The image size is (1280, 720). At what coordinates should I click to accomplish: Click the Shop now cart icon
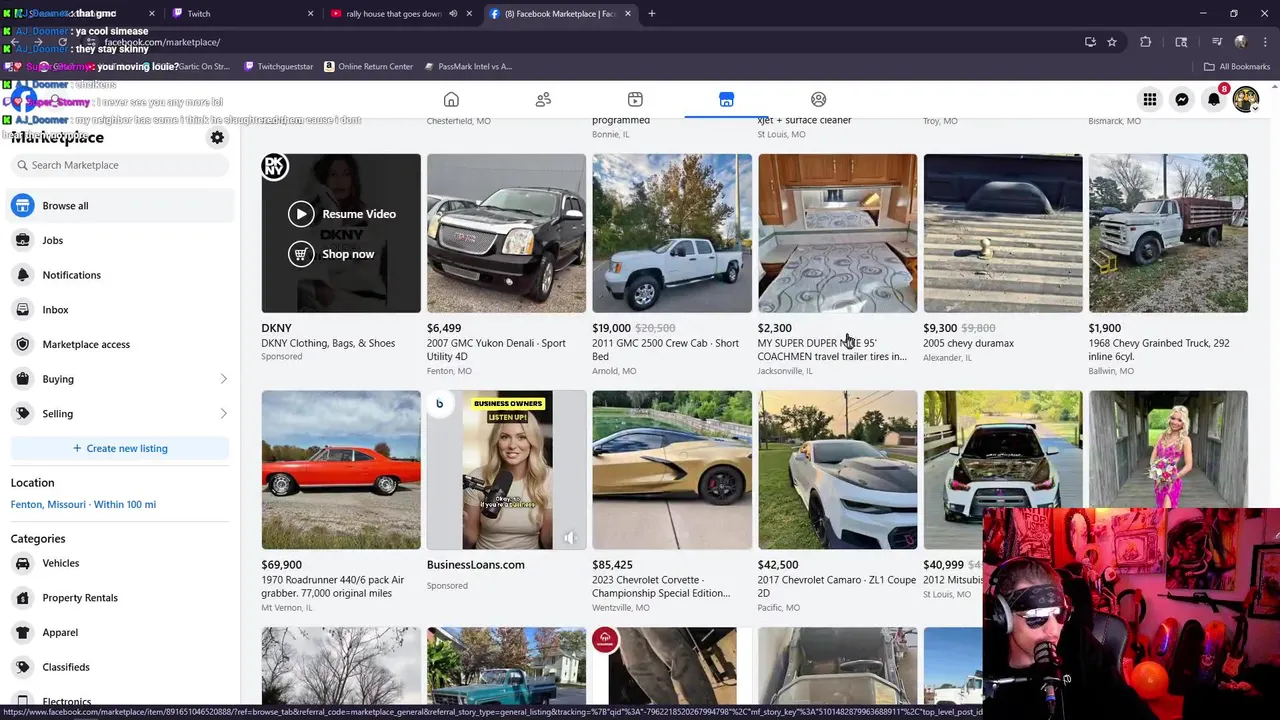301,254
